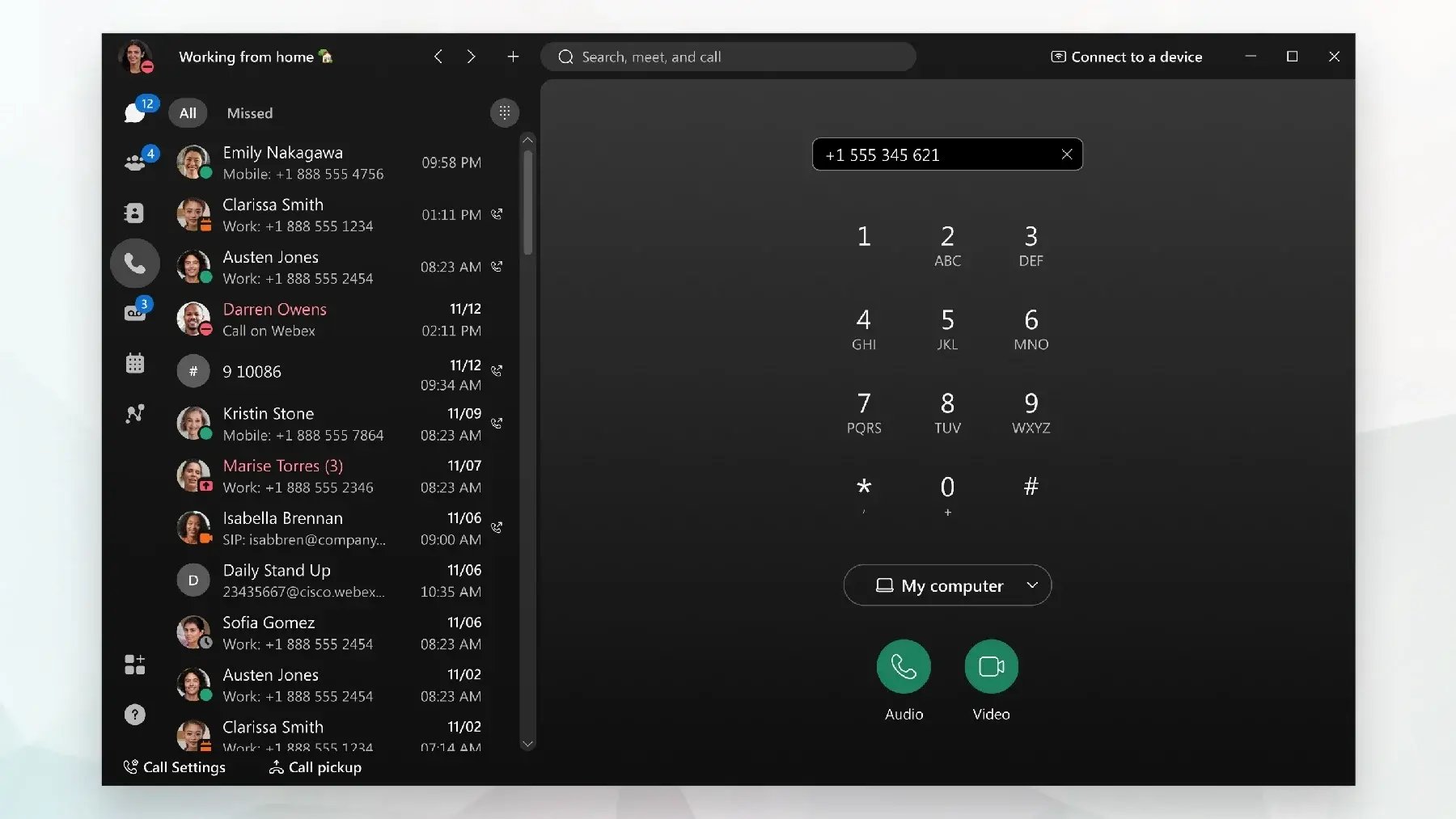Switch to the All calls tab

(187, 112)
